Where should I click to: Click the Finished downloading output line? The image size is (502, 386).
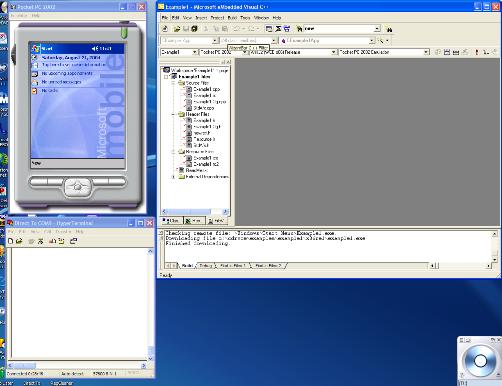197,243
